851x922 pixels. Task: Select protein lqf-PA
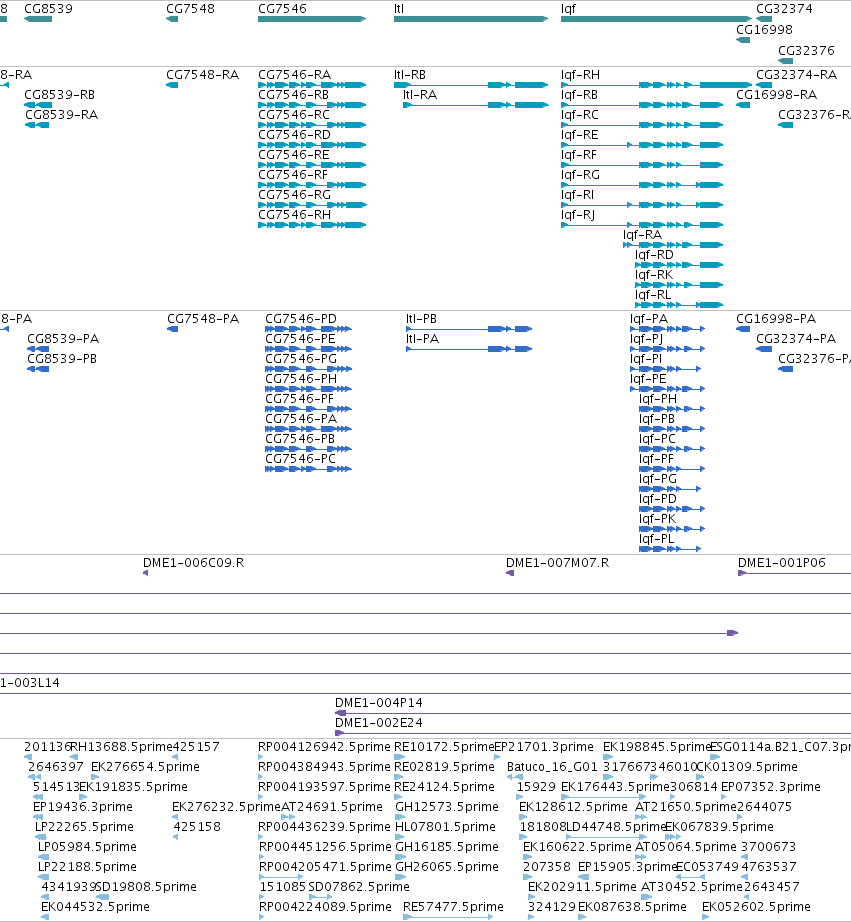[x=649, y=319]
